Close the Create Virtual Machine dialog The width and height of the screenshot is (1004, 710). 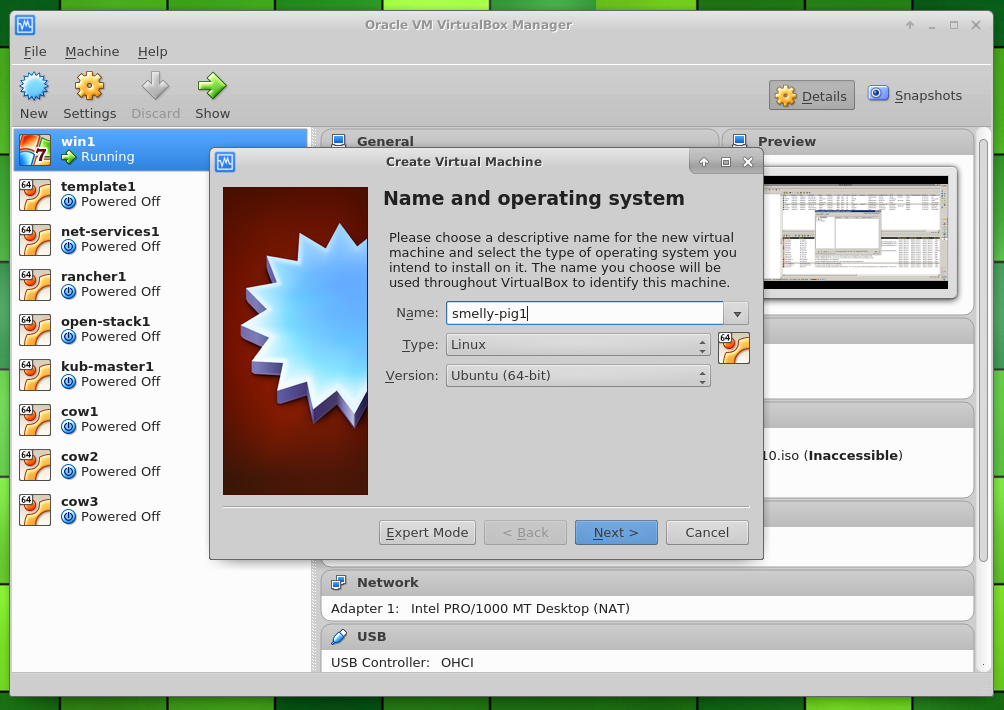coord(747,162)
